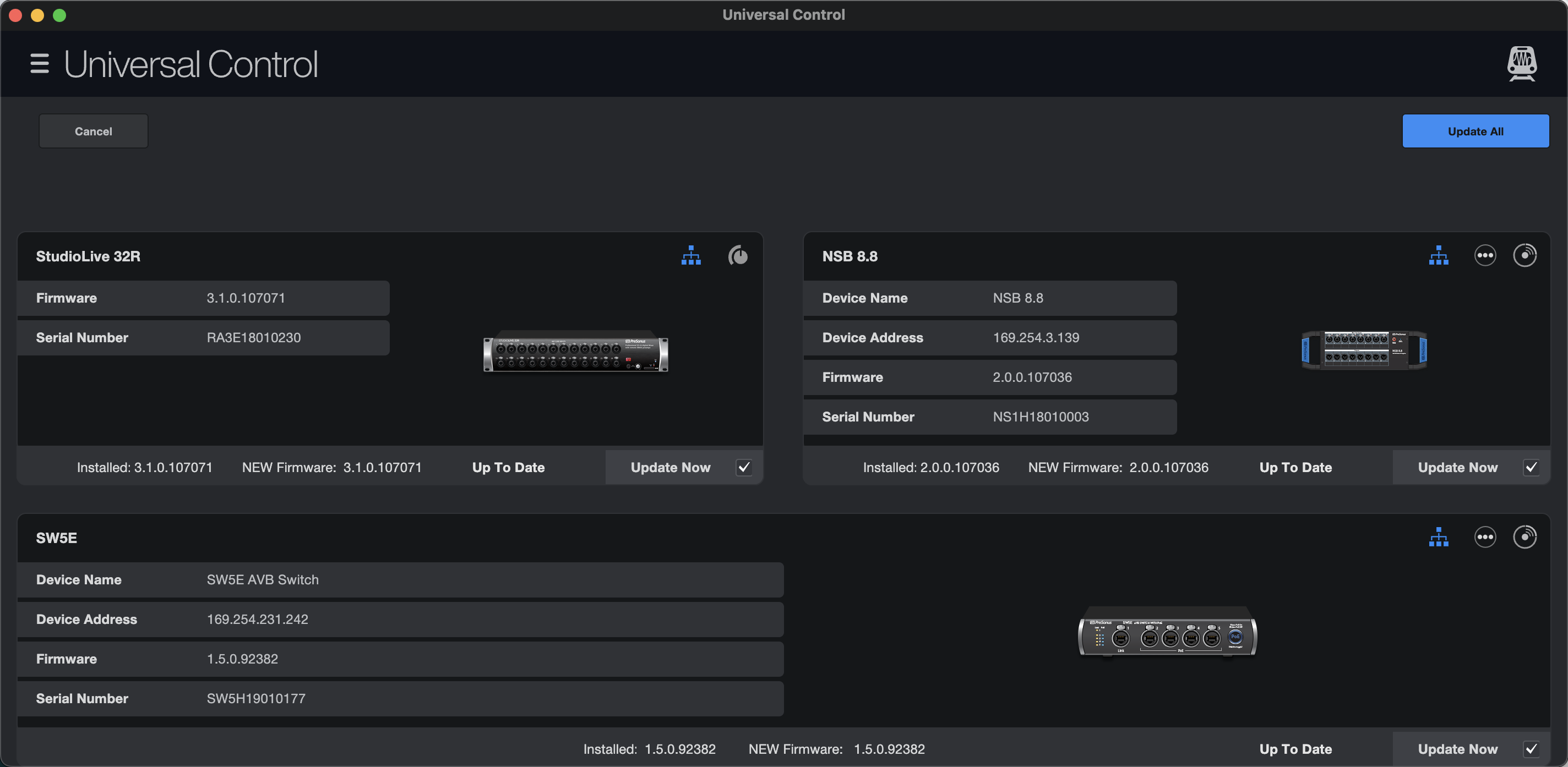Screen dimensions: 1568x767
Task: Open network settings for StudioLive 32R
Action: (691, 255)
